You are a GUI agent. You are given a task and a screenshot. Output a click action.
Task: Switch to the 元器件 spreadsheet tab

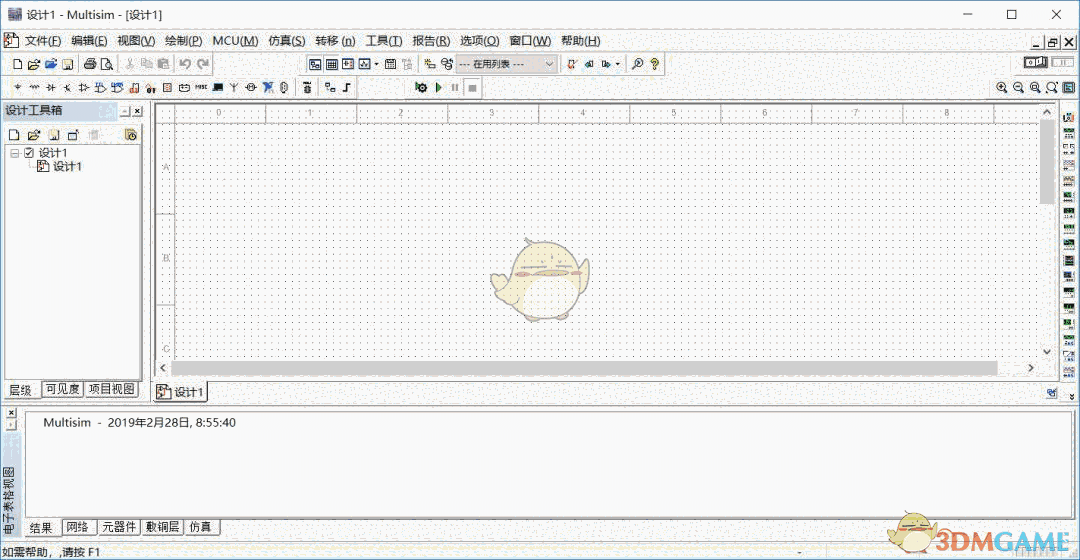click(119, 527)
